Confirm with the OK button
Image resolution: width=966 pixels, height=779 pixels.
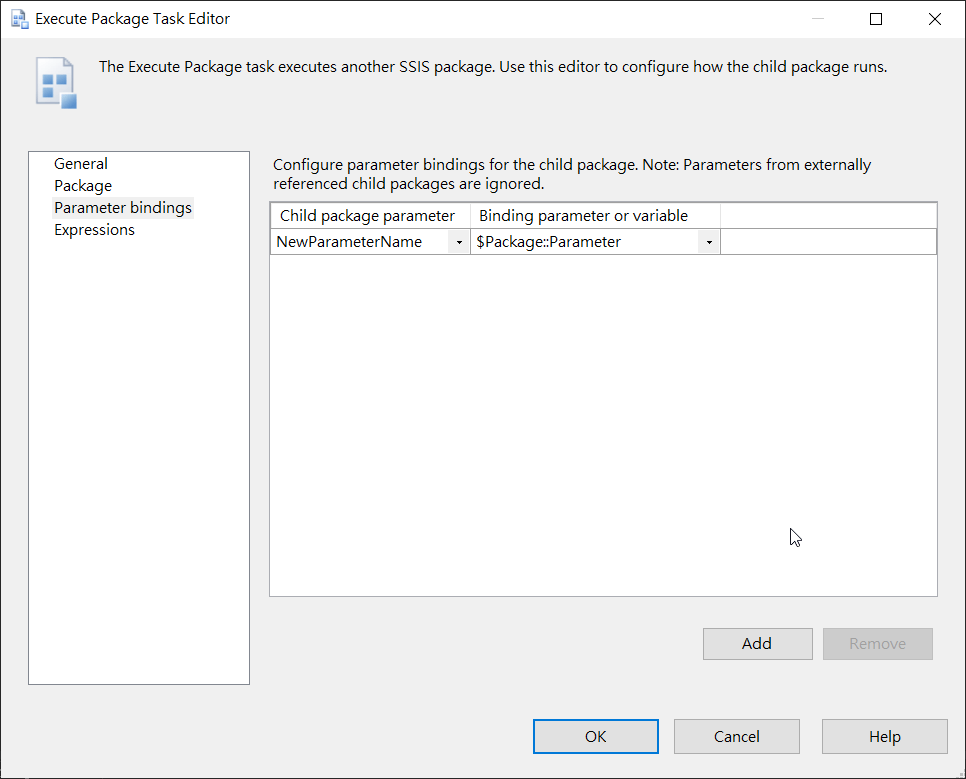[596, 736]
